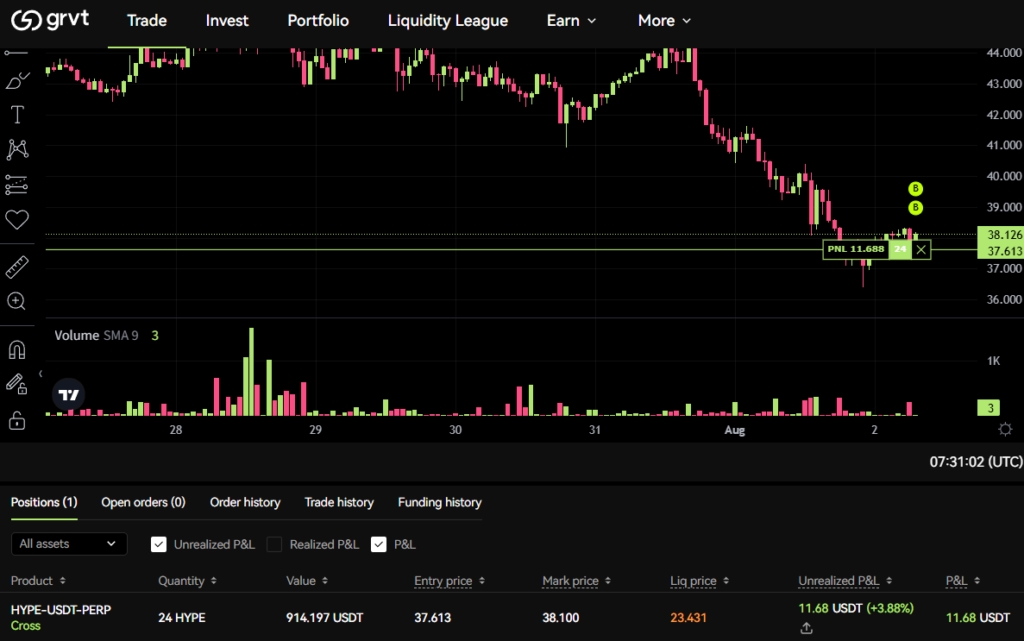This screenshot has height=641, width=1024.
Task: Click the grvt logo
Action: click(50, 20)
